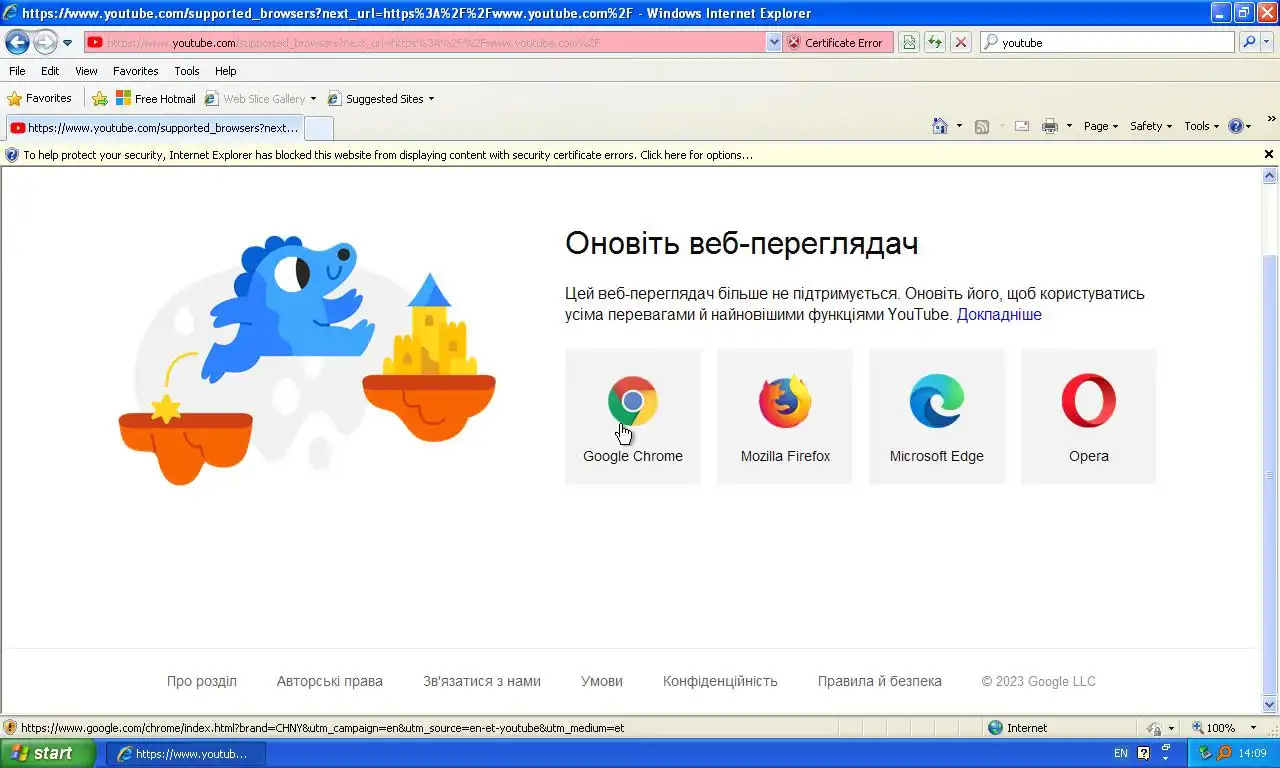Click the search magnifier button
This screenshot has height=768, width=1280.
coord(1249,42)
